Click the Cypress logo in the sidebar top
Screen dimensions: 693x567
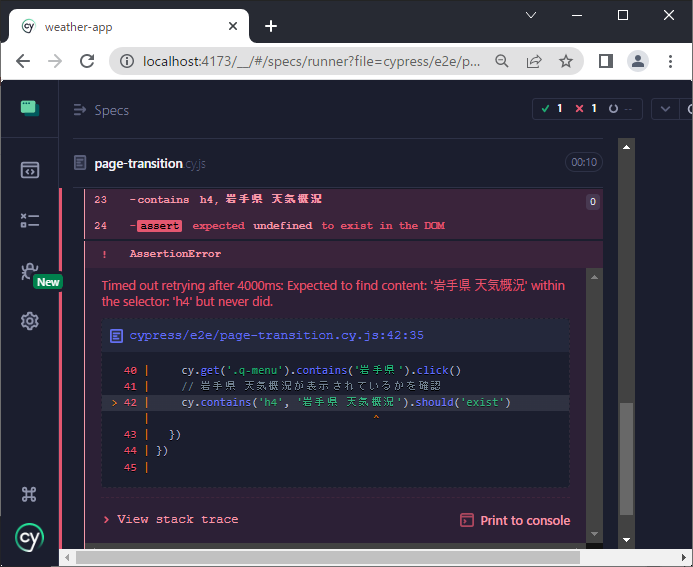pyautogui.click(x=29, y=108)
